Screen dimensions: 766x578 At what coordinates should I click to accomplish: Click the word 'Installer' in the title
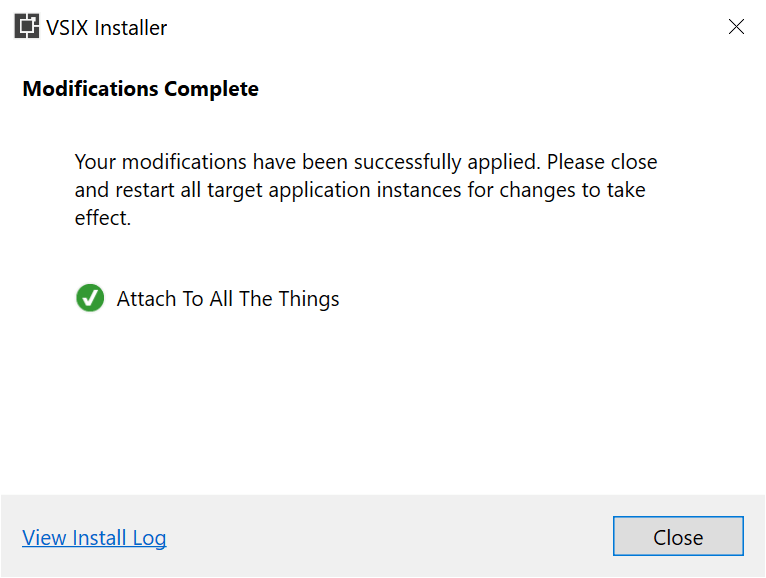pyautogui.click(x=130, y=28)
